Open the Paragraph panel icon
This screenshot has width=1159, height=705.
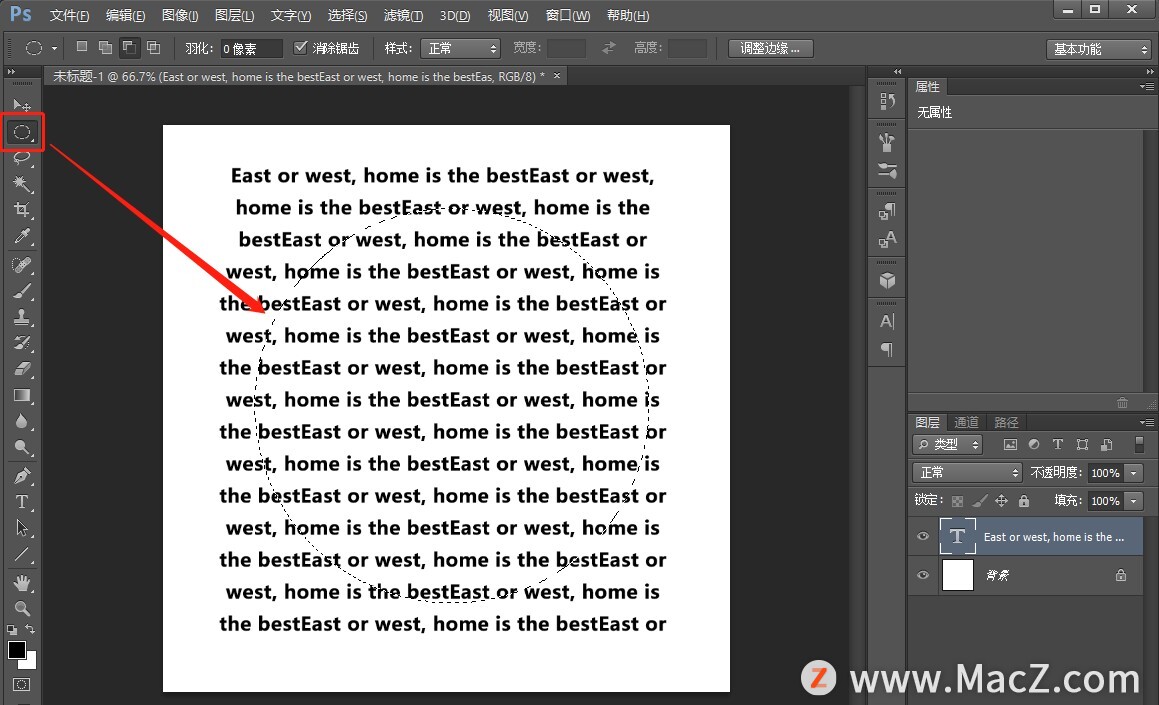pos(887,350)
